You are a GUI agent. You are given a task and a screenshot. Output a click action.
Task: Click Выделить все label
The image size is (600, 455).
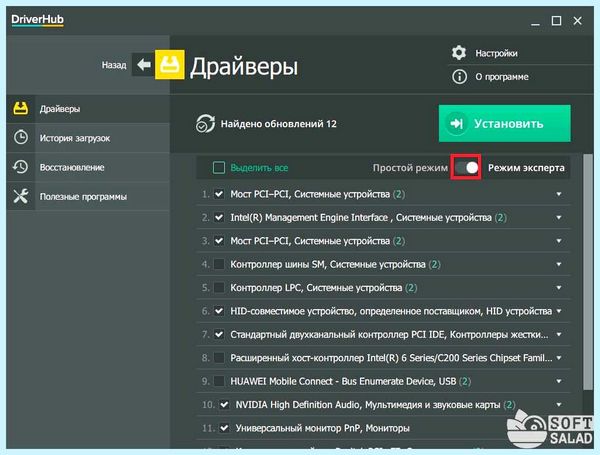point(259,168)
